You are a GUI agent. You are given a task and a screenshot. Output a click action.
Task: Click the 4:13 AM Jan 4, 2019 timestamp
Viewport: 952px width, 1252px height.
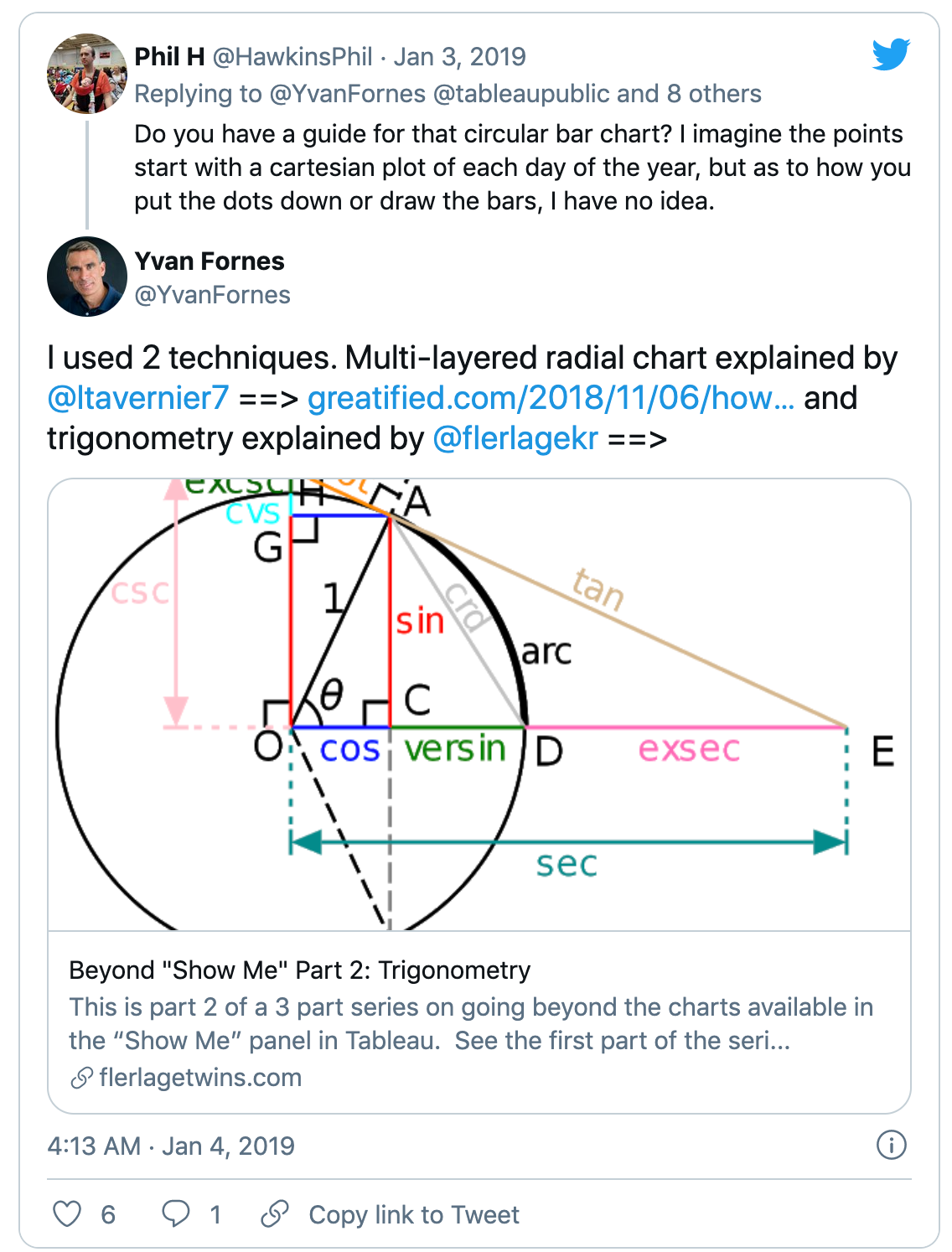171,1146
